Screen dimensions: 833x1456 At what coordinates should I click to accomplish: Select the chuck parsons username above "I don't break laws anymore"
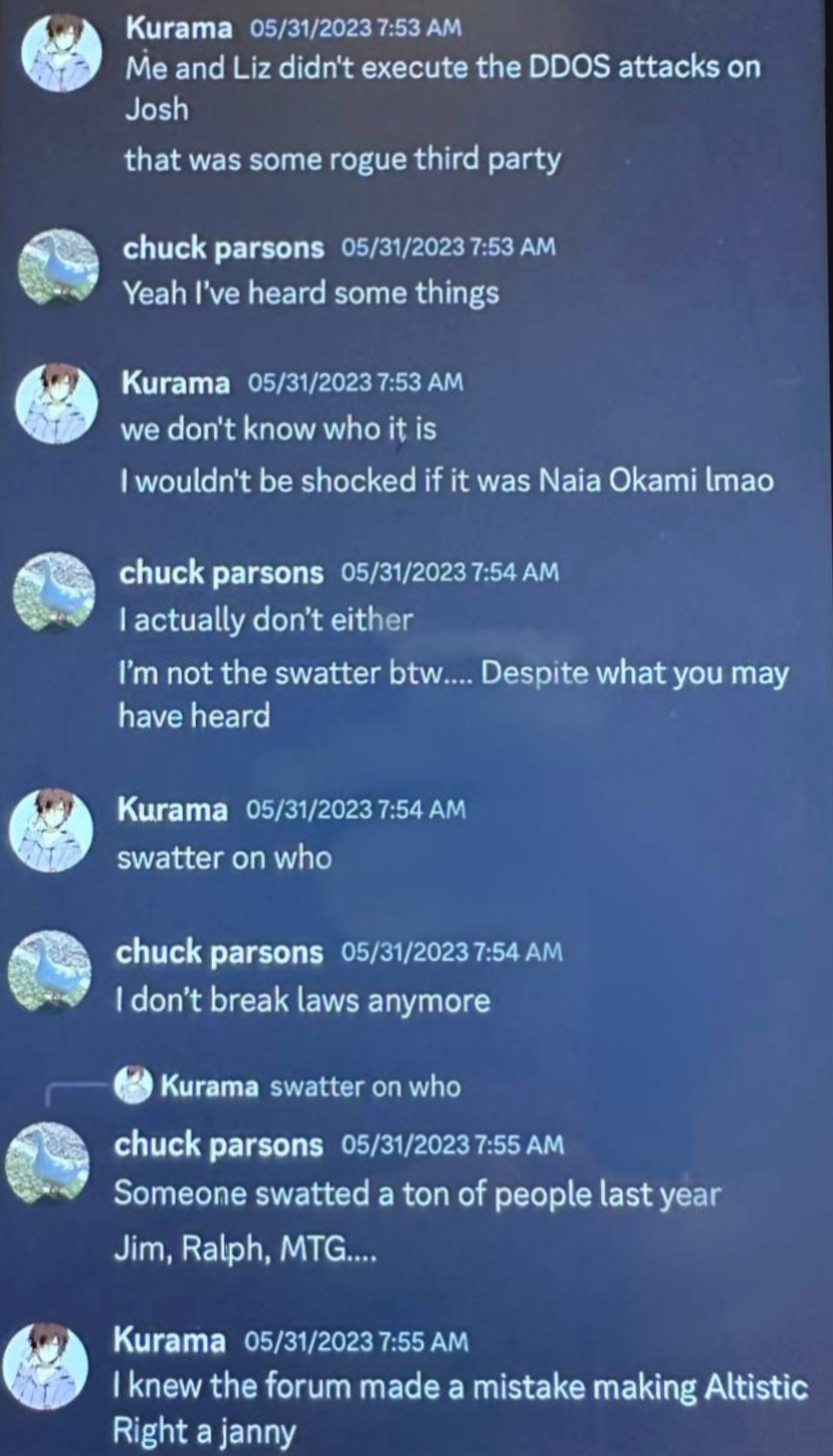tap(219, 952)
